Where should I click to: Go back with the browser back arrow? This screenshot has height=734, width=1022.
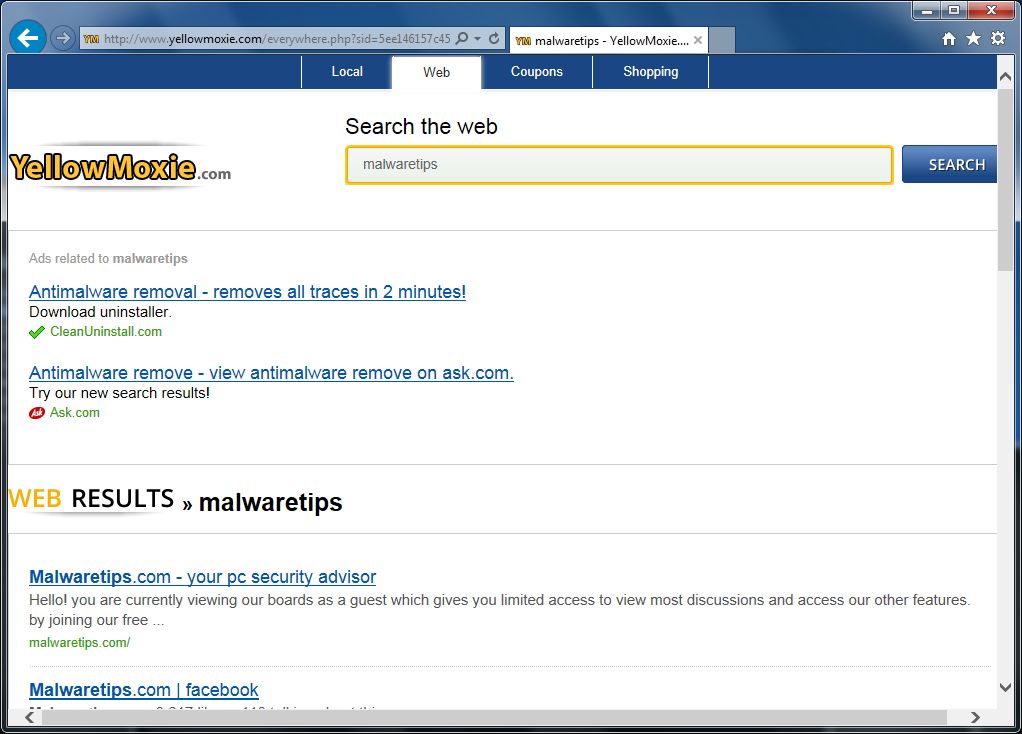(x=27, y=38)
